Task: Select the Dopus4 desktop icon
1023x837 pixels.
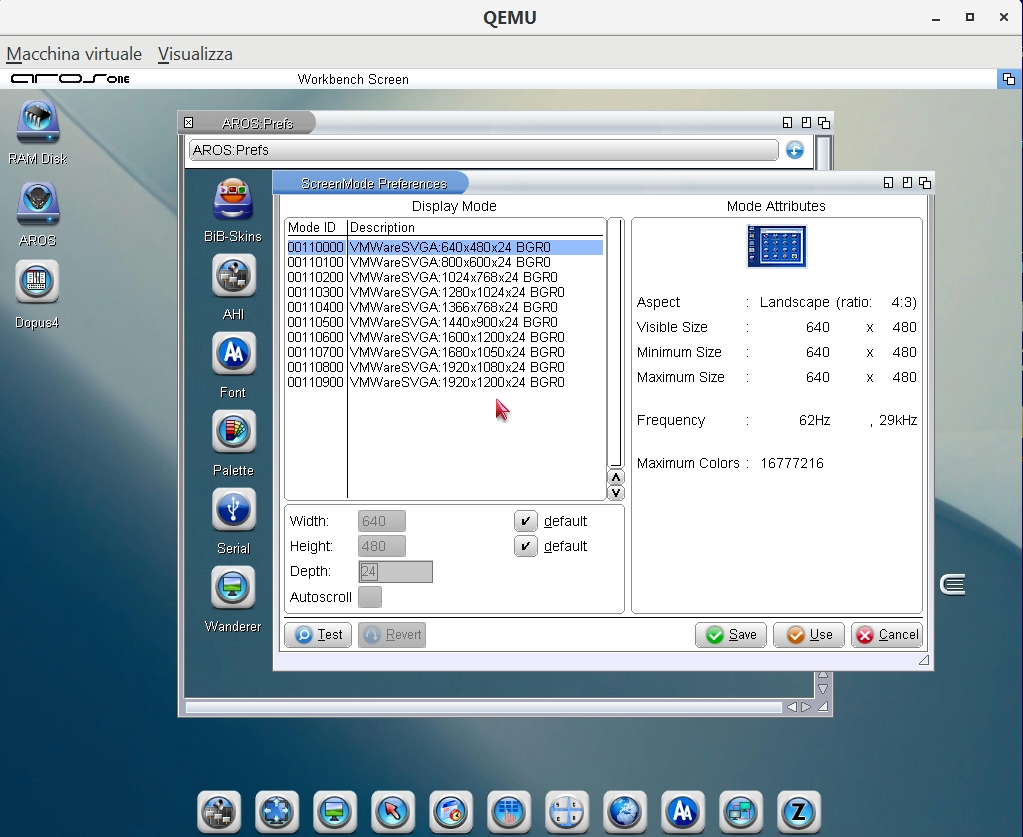Action: tap(37, 282)
